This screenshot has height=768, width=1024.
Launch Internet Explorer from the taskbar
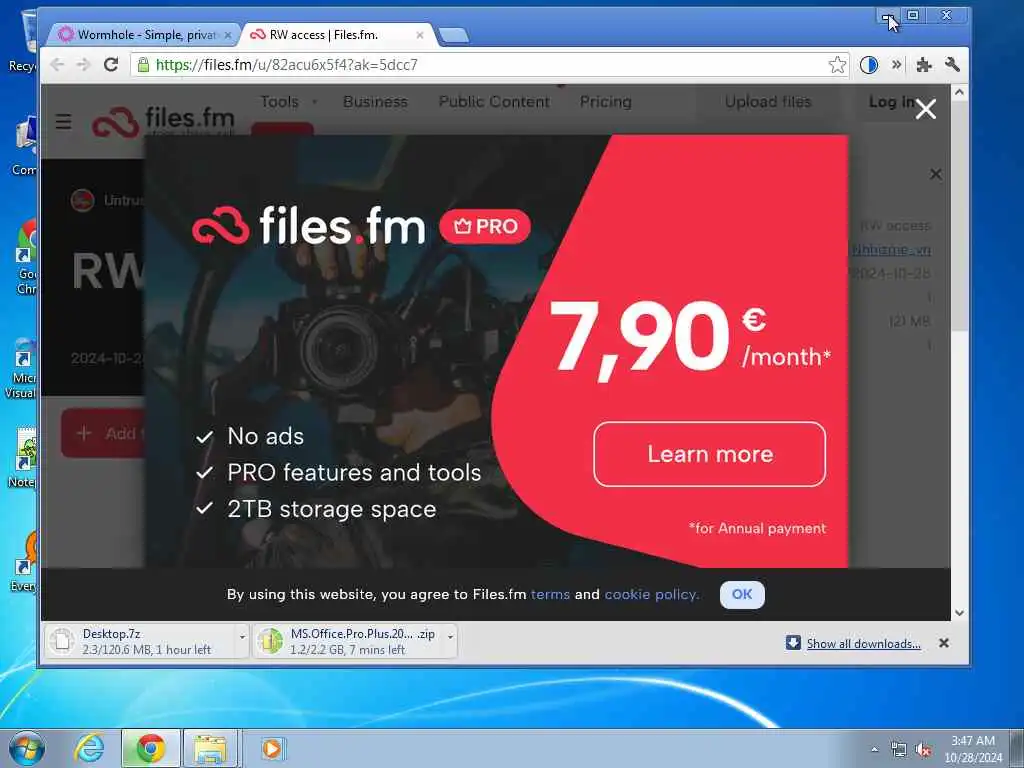(89, 748)
